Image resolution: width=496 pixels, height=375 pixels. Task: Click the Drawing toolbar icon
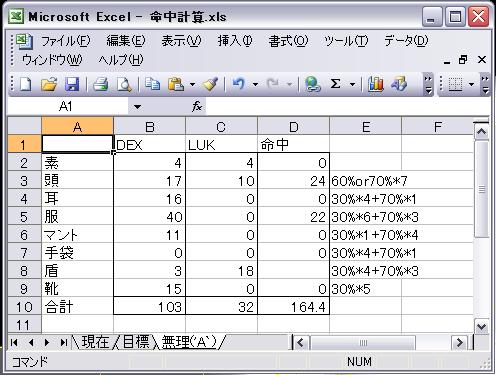coord(399,84)
